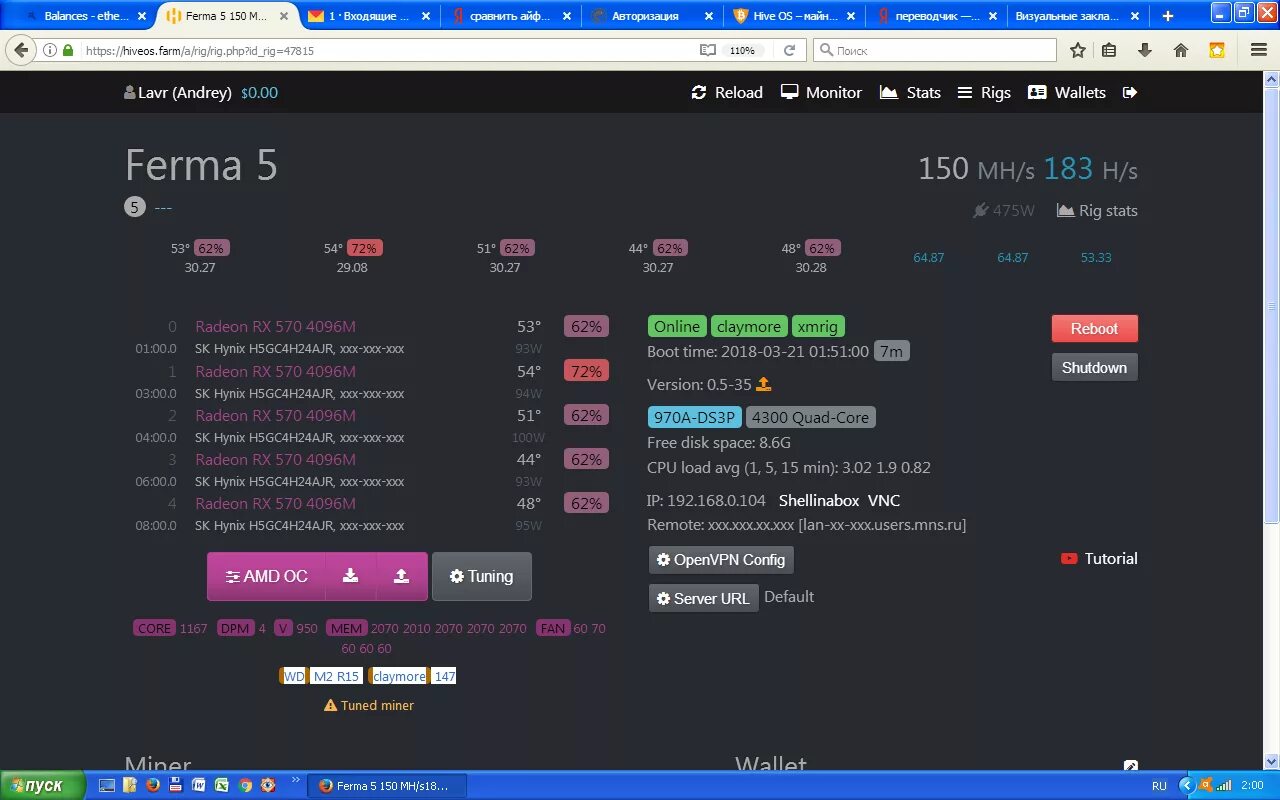Open the Stats page

[910, 92]
